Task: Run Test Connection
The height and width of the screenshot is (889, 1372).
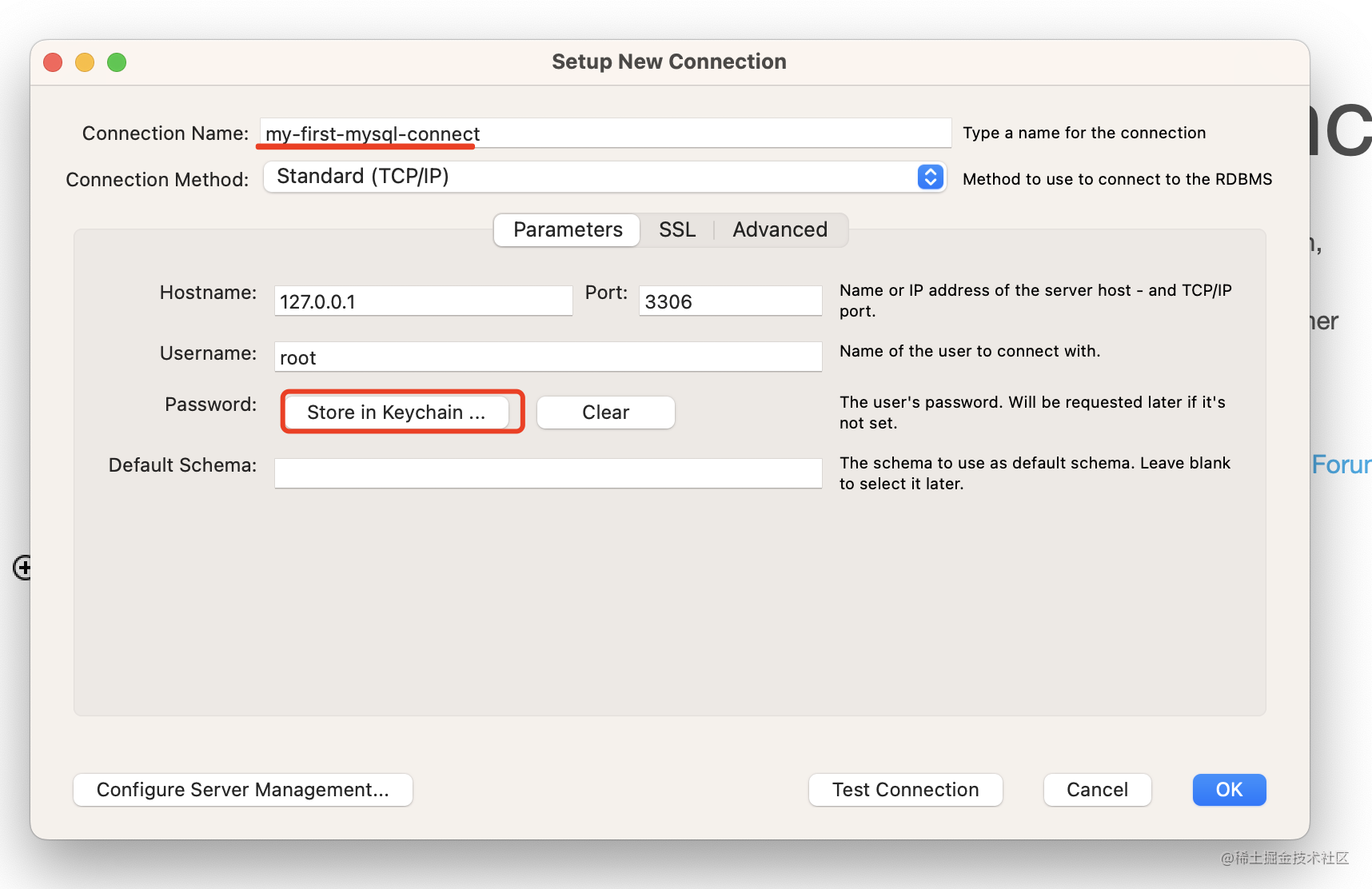Action: click(905, 790)
